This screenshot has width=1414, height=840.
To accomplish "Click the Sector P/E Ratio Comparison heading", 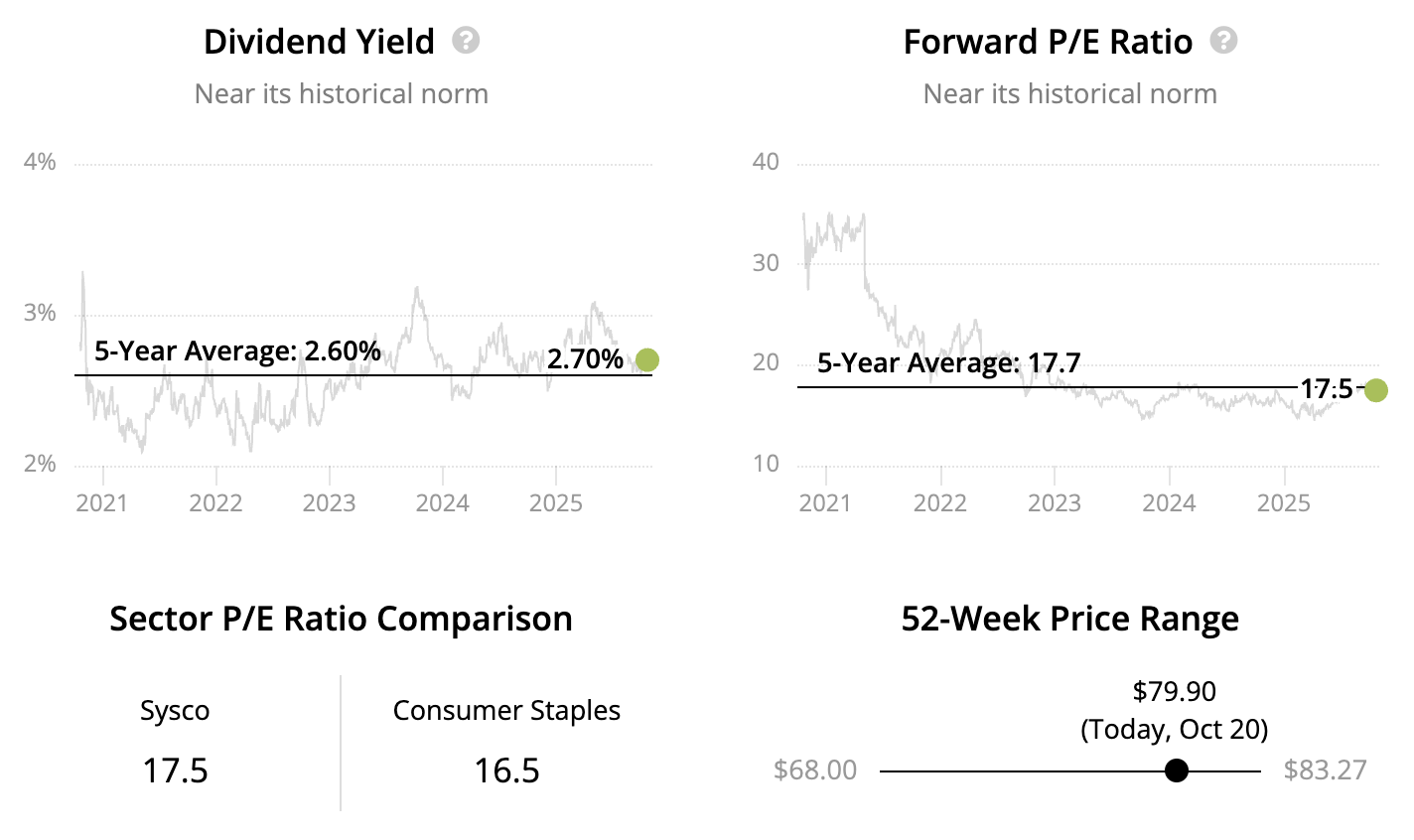I will [x=341, y=619].
